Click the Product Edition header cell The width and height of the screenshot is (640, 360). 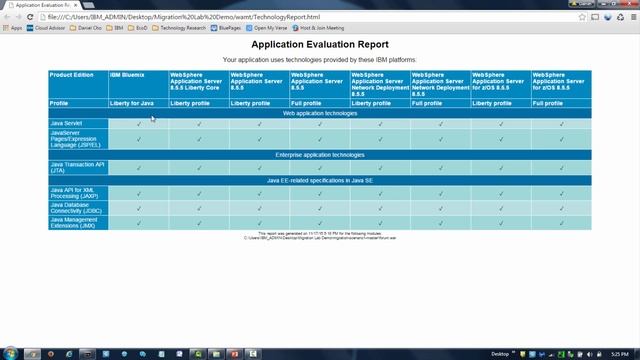78,84
